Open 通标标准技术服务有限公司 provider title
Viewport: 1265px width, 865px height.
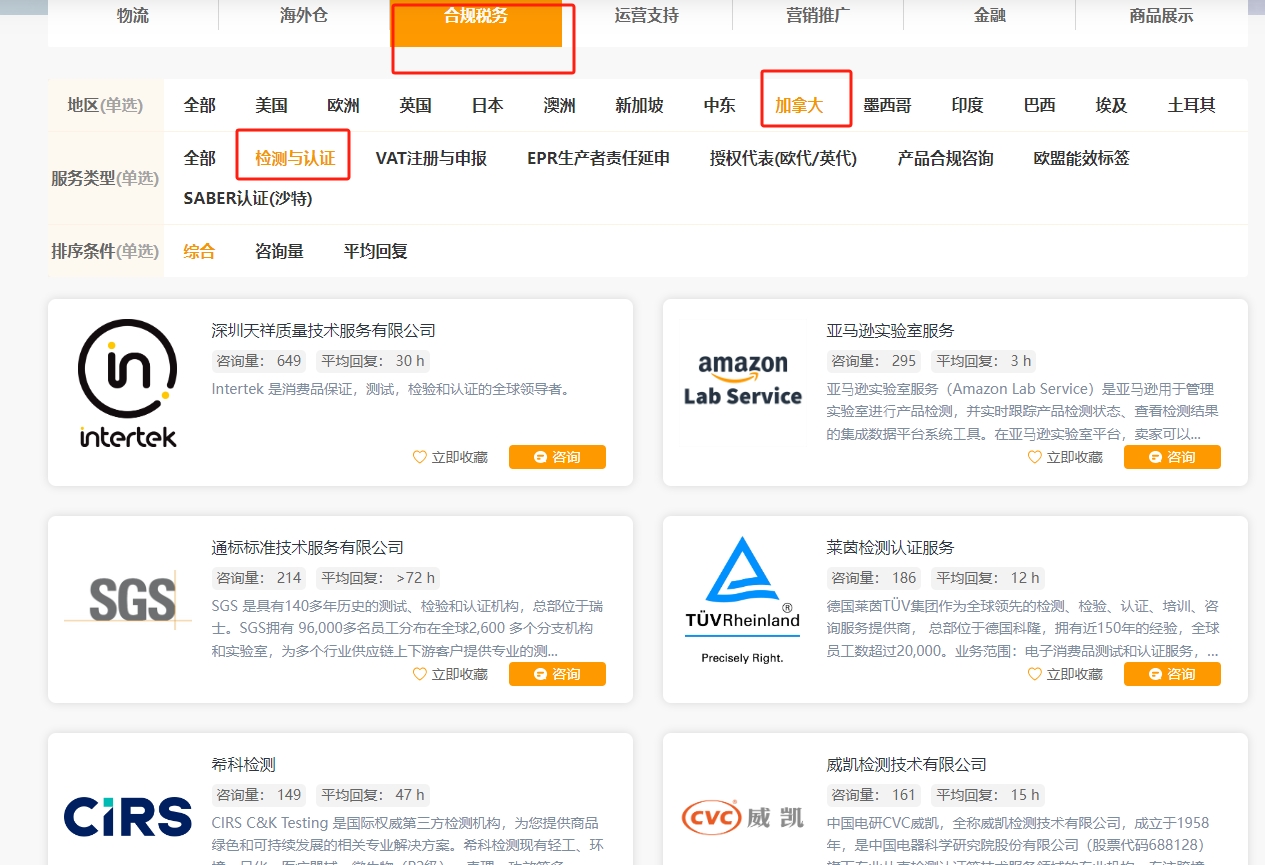click(308, 547)
